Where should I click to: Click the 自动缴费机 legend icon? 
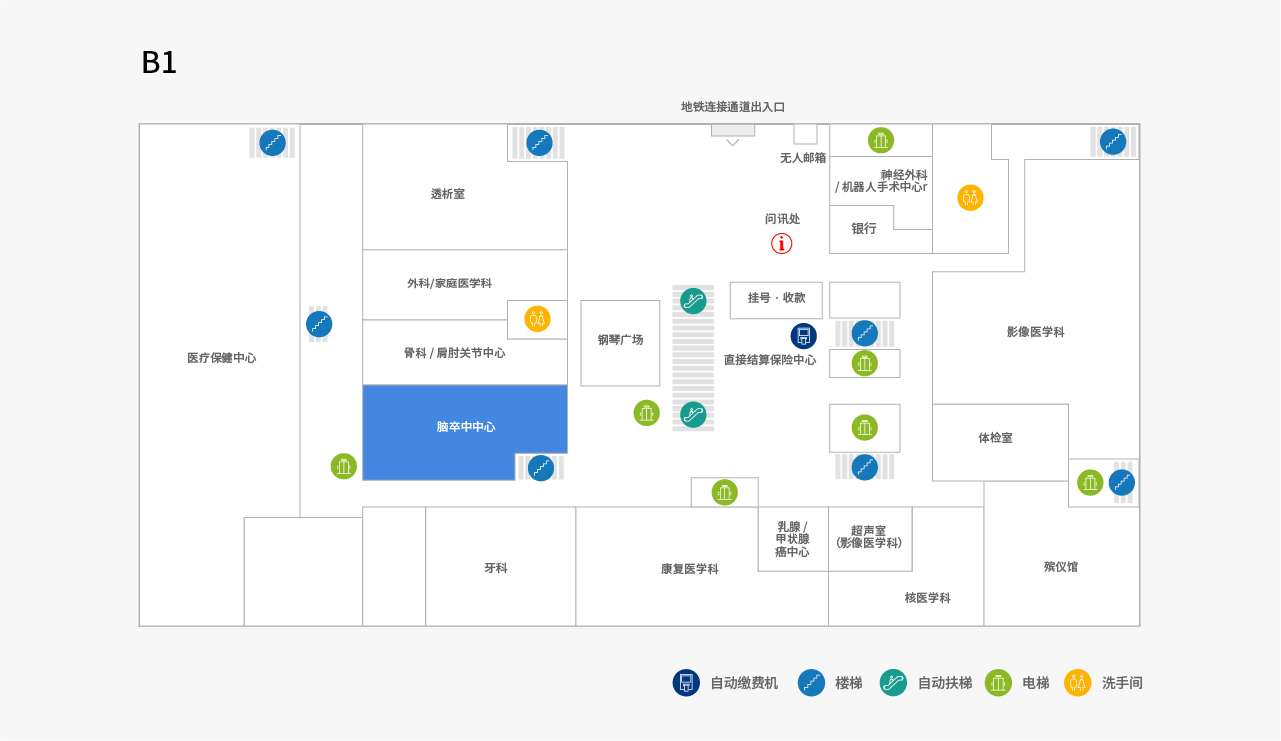[x=686, y=683]
